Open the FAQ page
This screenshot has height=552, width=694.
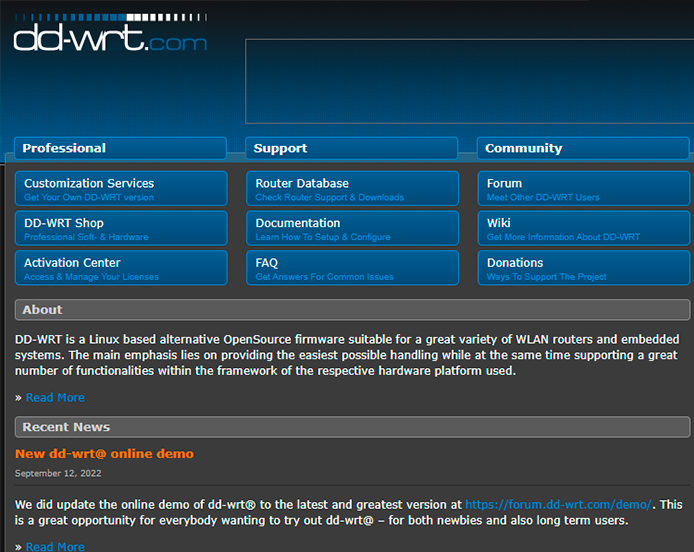pyautogui.click(x=352, y=268)
